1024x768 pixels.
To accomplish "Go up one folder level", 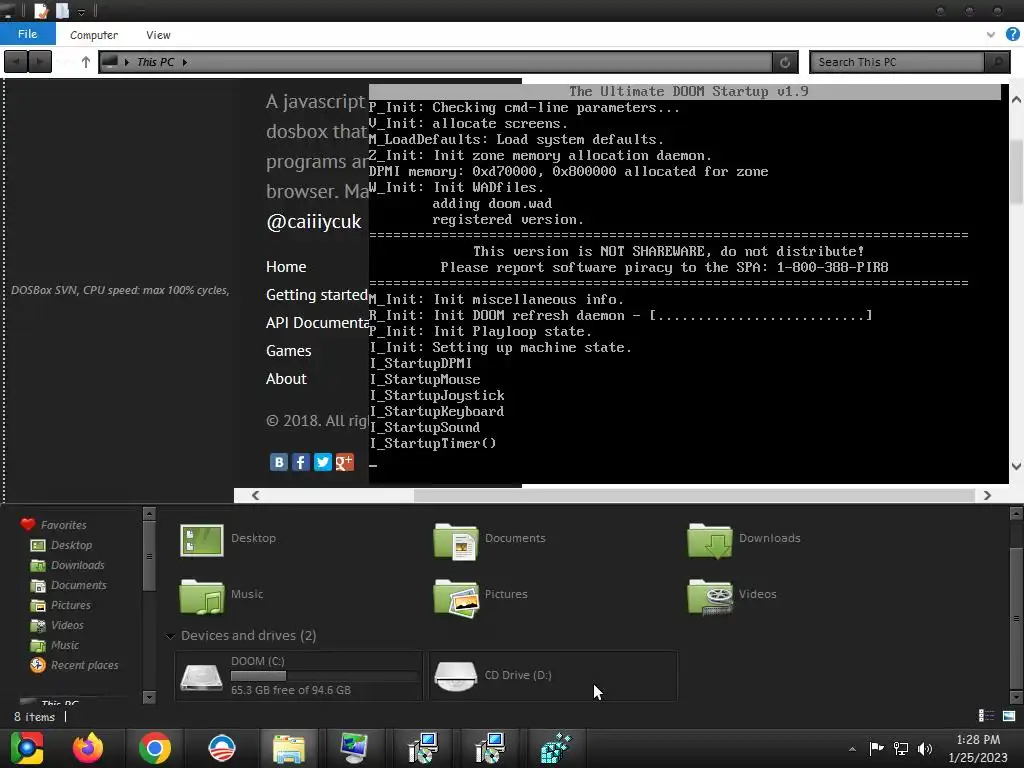I will (x=86, y=62).
